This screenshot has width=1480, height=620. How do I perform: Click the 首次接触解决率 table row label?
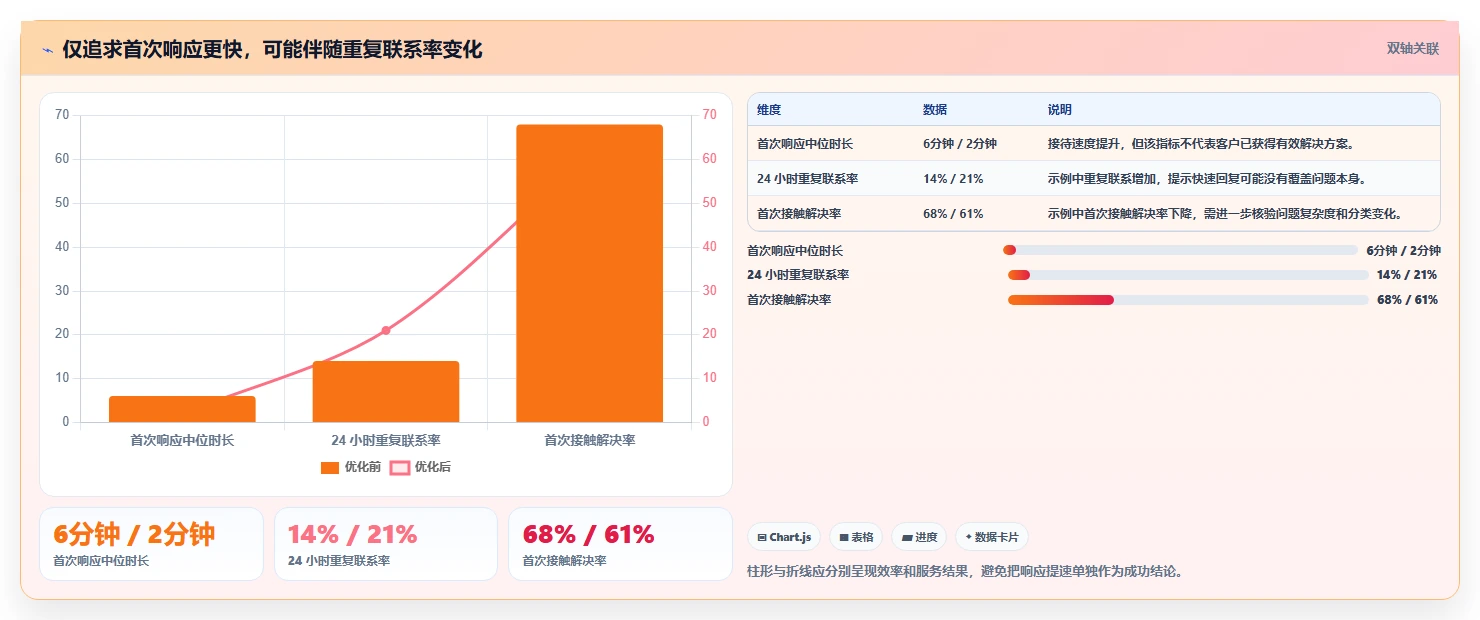pyautogui.click(x=799, y=213)
